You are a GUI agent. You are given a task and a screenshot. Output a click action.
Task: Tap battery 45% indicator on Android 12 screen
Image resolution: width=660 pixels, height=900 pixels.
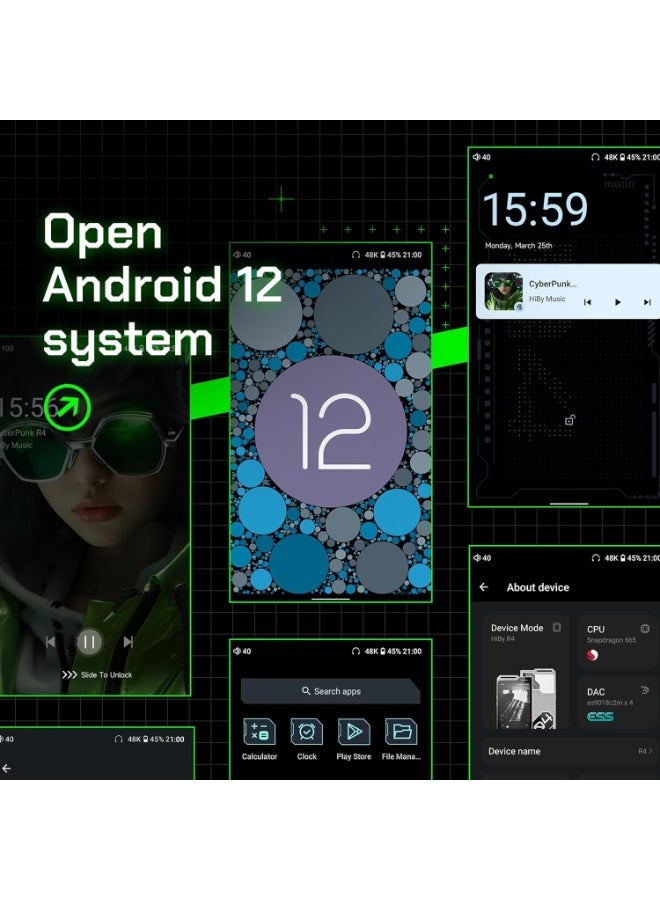390,254
